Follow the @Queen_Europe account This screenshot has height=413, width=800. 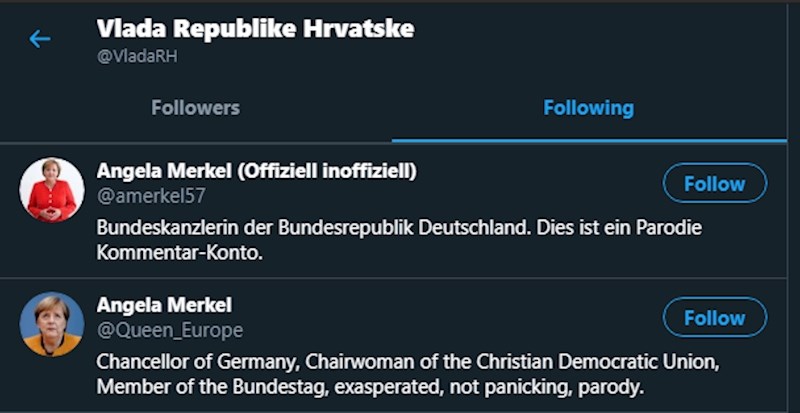[714, 318]
